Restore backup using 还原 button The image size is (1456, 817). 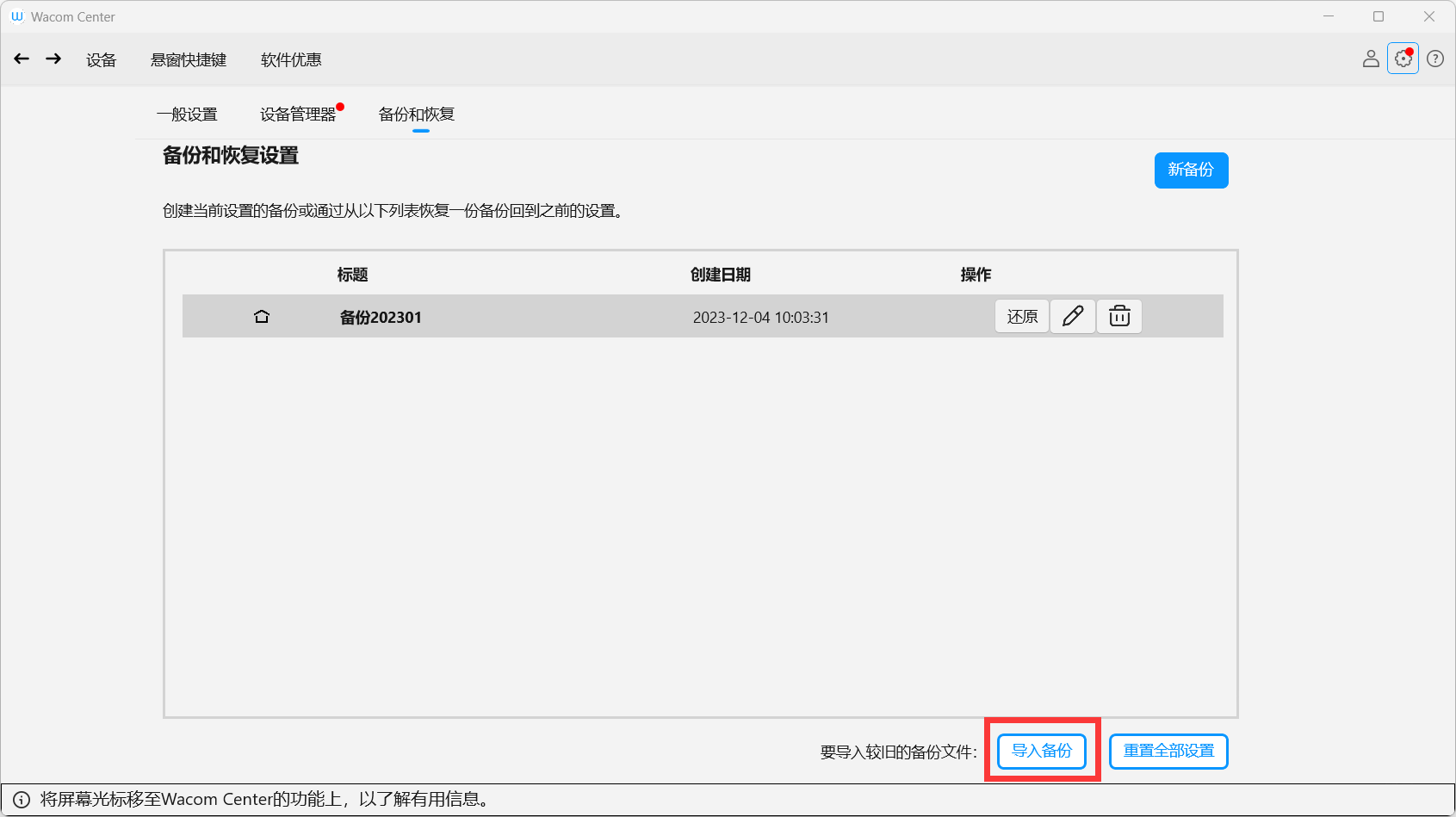tap(1022, 317)
